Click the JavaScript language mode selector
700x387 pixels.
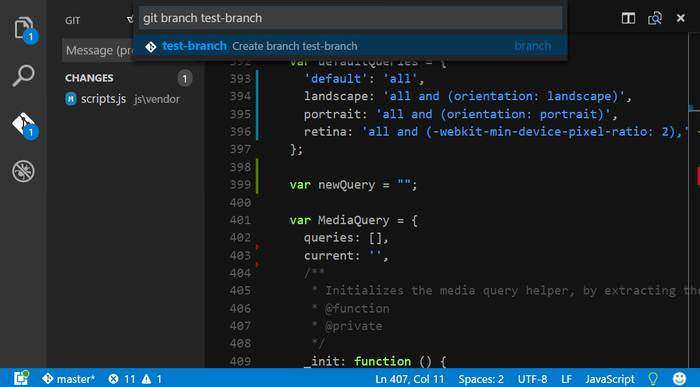[x=610, y=379]
